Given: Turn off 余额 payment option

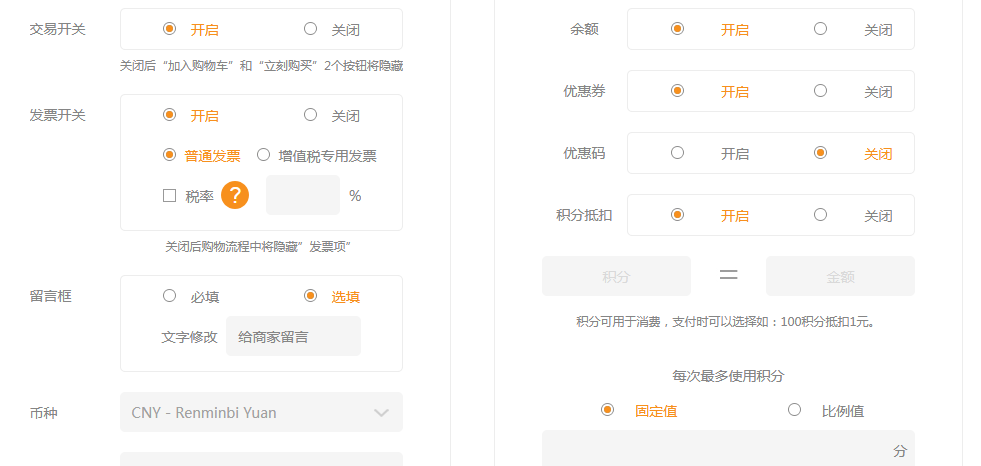Looking at the screenshot, I should point(821,29).
